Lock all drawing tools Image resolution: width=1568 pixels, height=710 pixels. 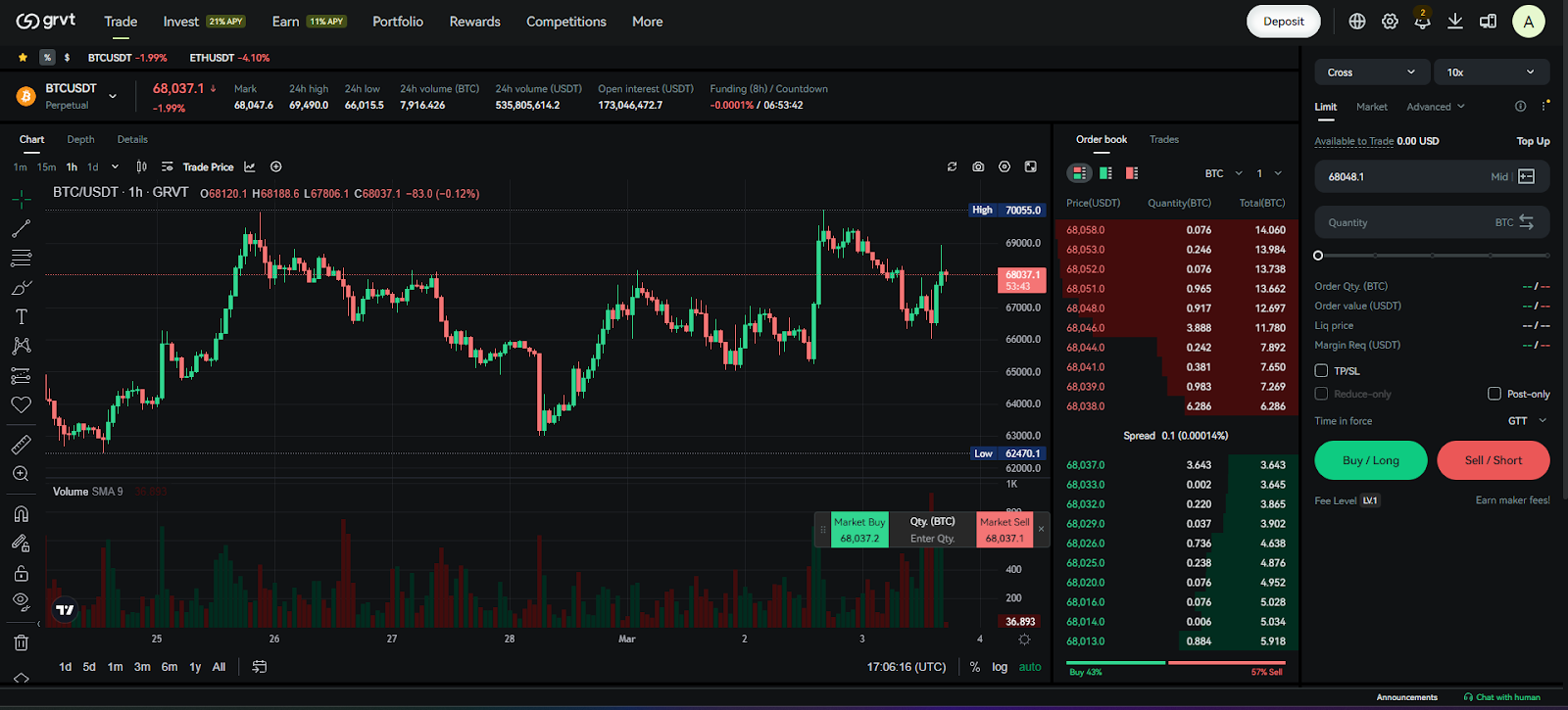tap(21, 573)
